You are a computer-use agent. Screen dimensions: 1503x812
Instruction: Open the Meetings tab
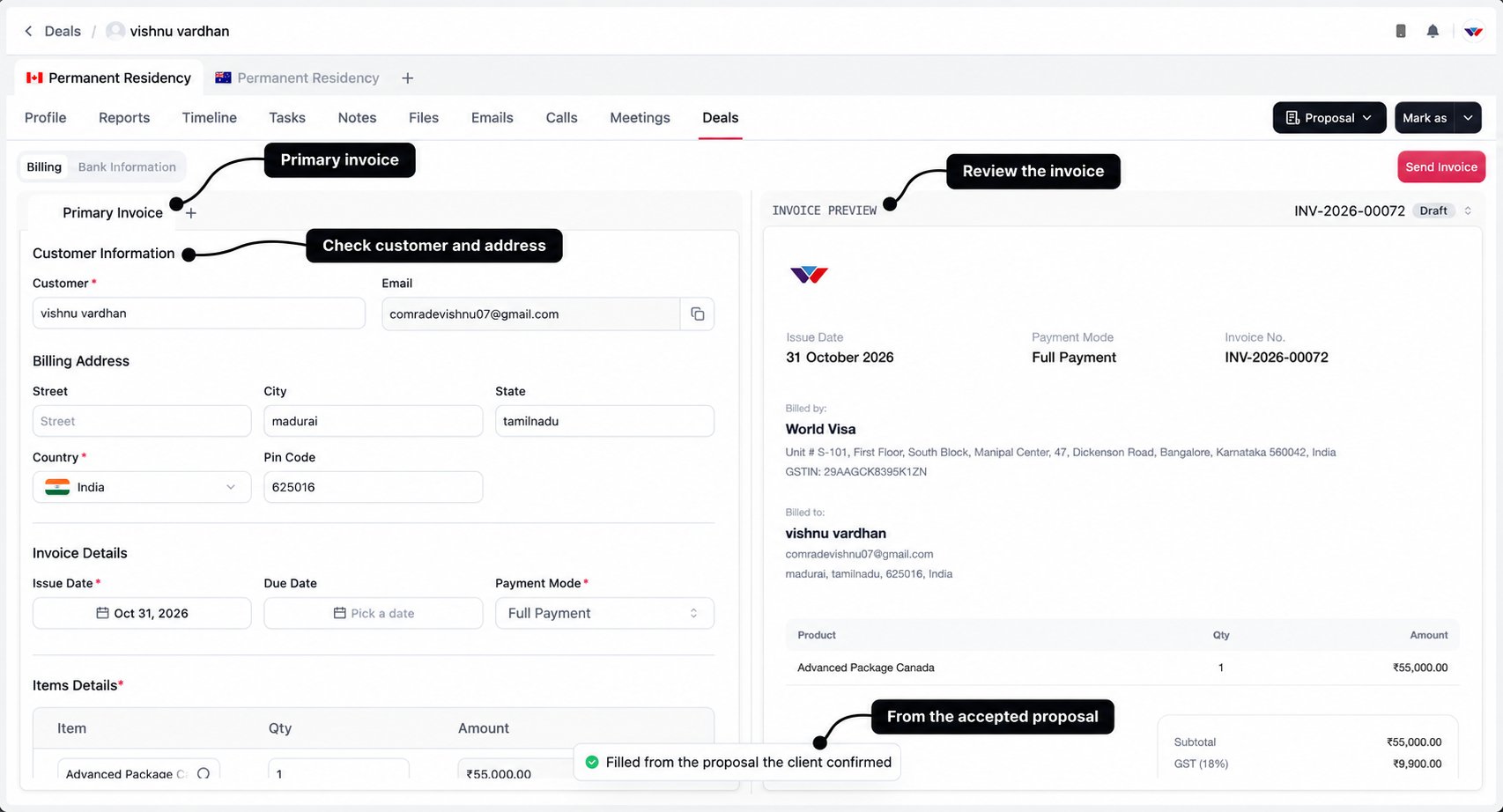point(640,118)
